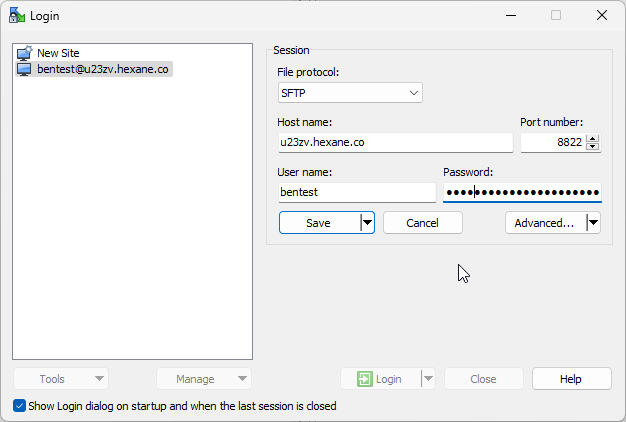626x422 pixels.
Task: Click the Cancel button
Action: pos(423,223)
